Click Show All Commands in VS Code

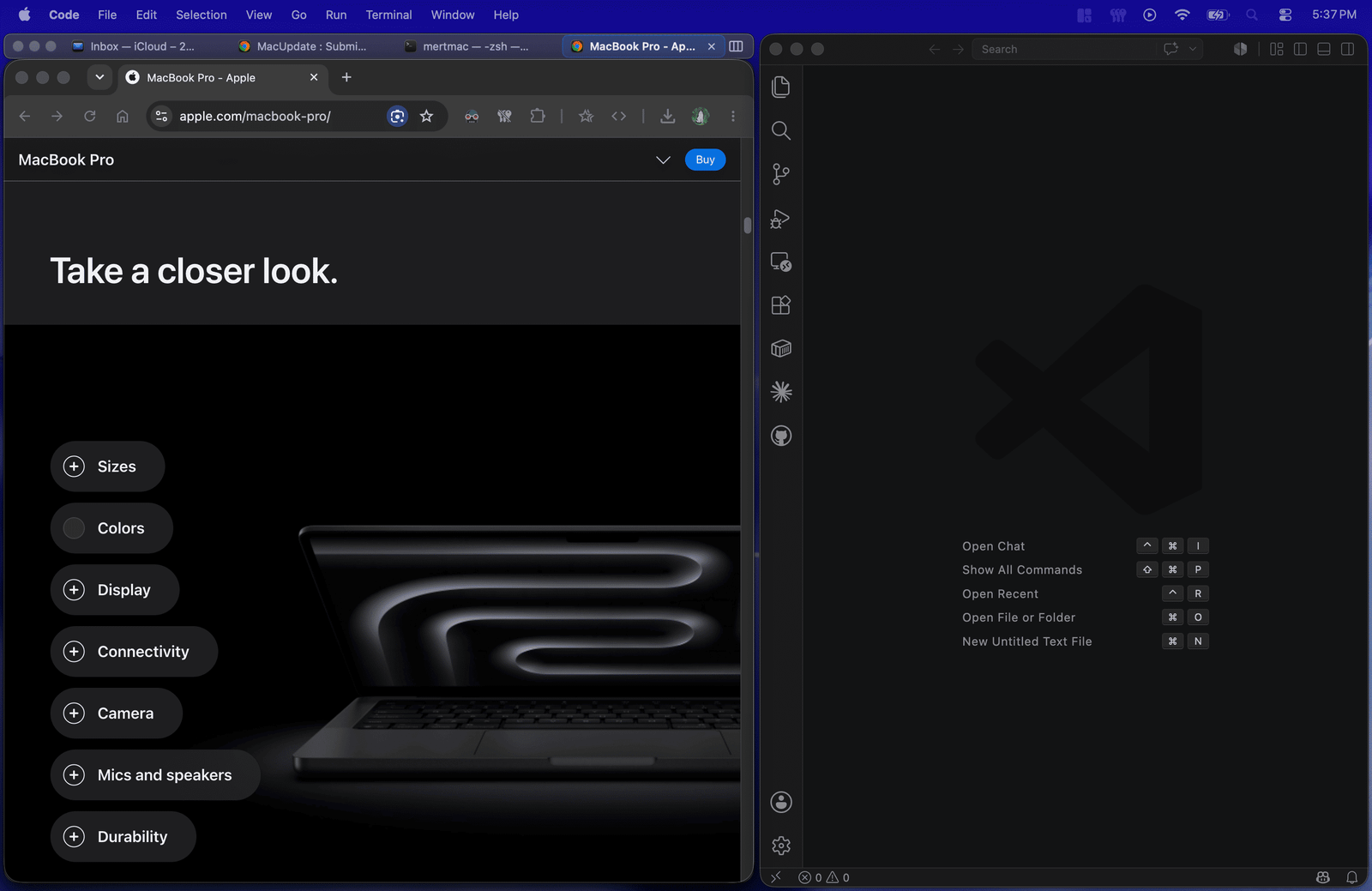point(1022,570)
